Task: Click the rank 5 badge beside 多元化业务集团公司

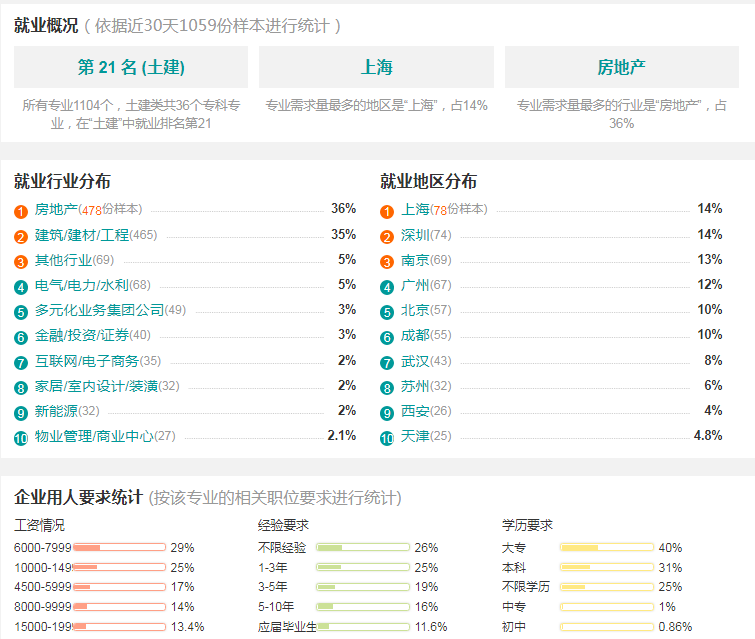Action: pos(21,313)
